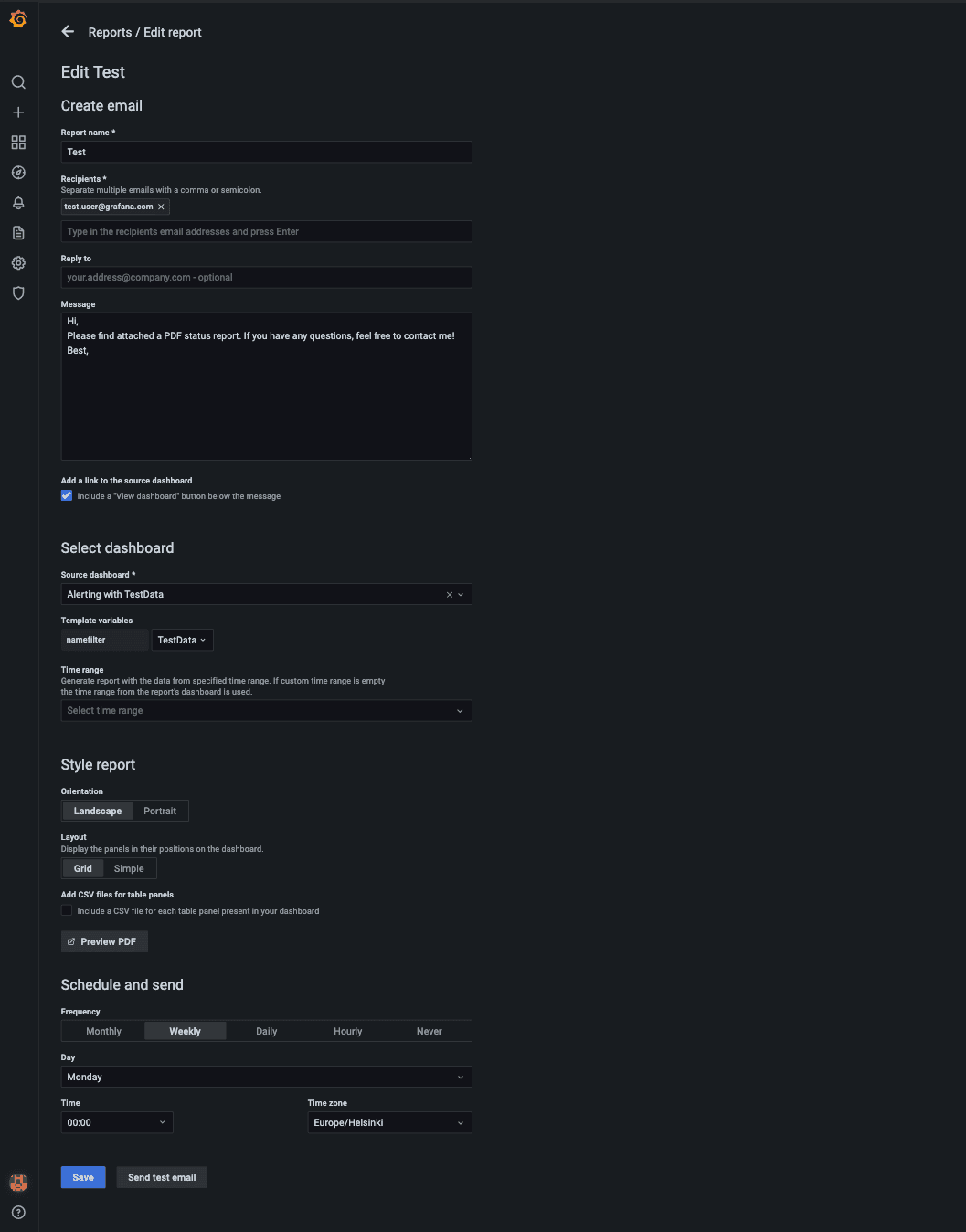Open the Time zone Europe/Helsinki dropdown
966x1232 pixels.
point(389,1122)
